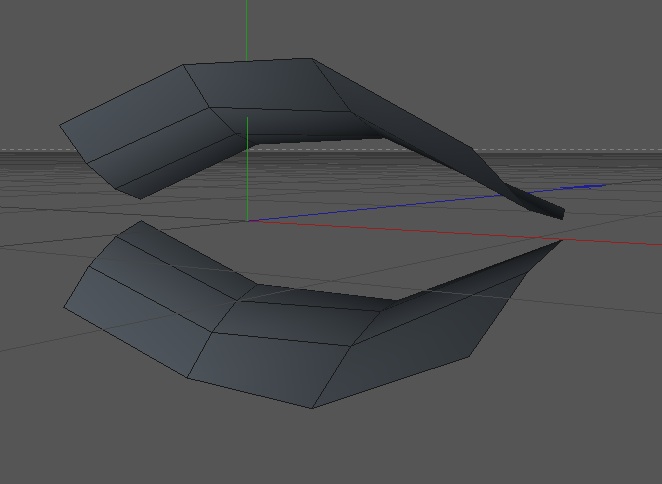The image size is (662, 484).
Task: Select the upper lip's top-left outer polygon
Action: coord(135,113)
